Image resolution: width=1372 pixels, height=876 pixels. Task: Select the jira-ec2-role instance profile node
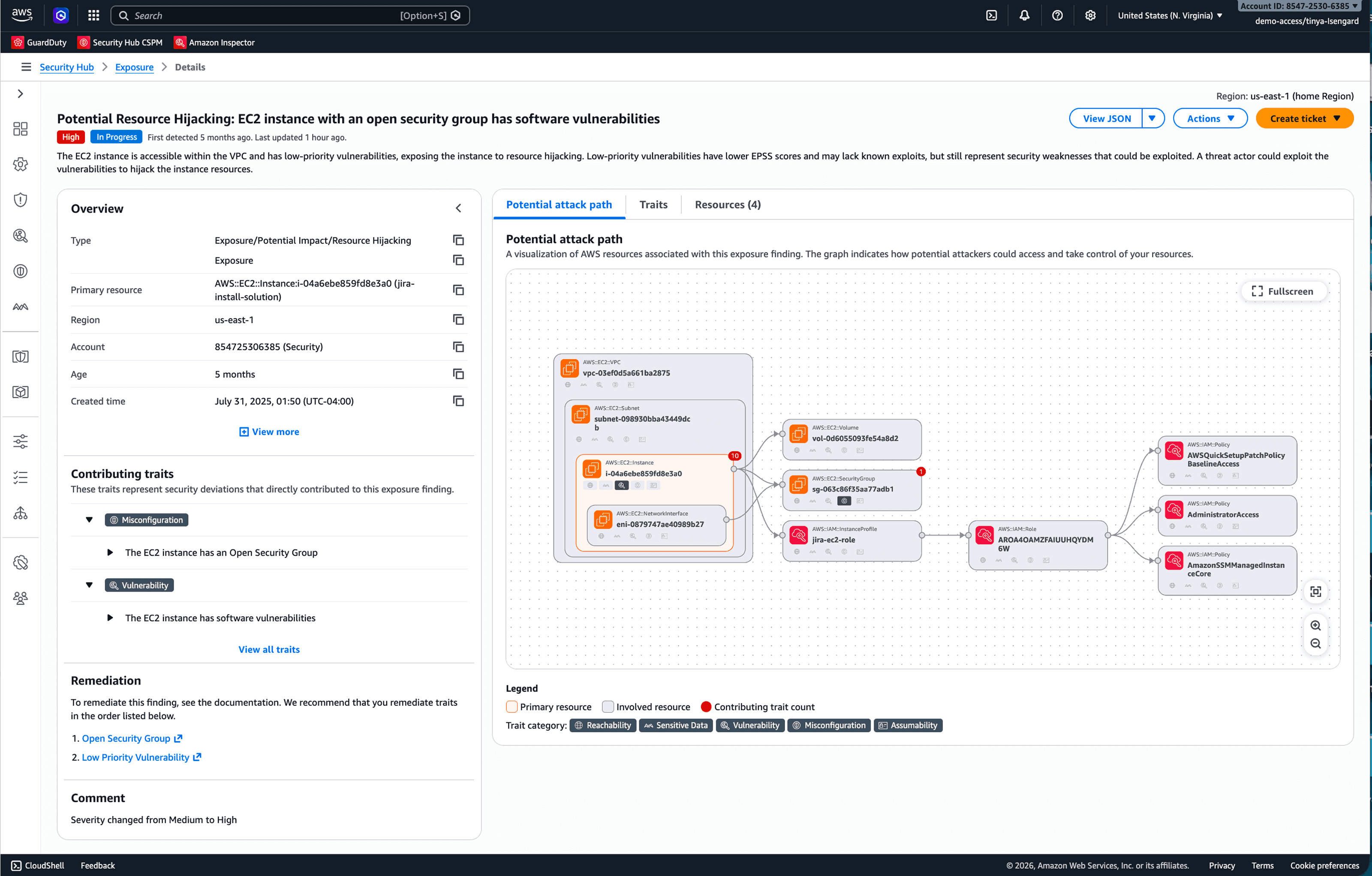coord(852,541)
